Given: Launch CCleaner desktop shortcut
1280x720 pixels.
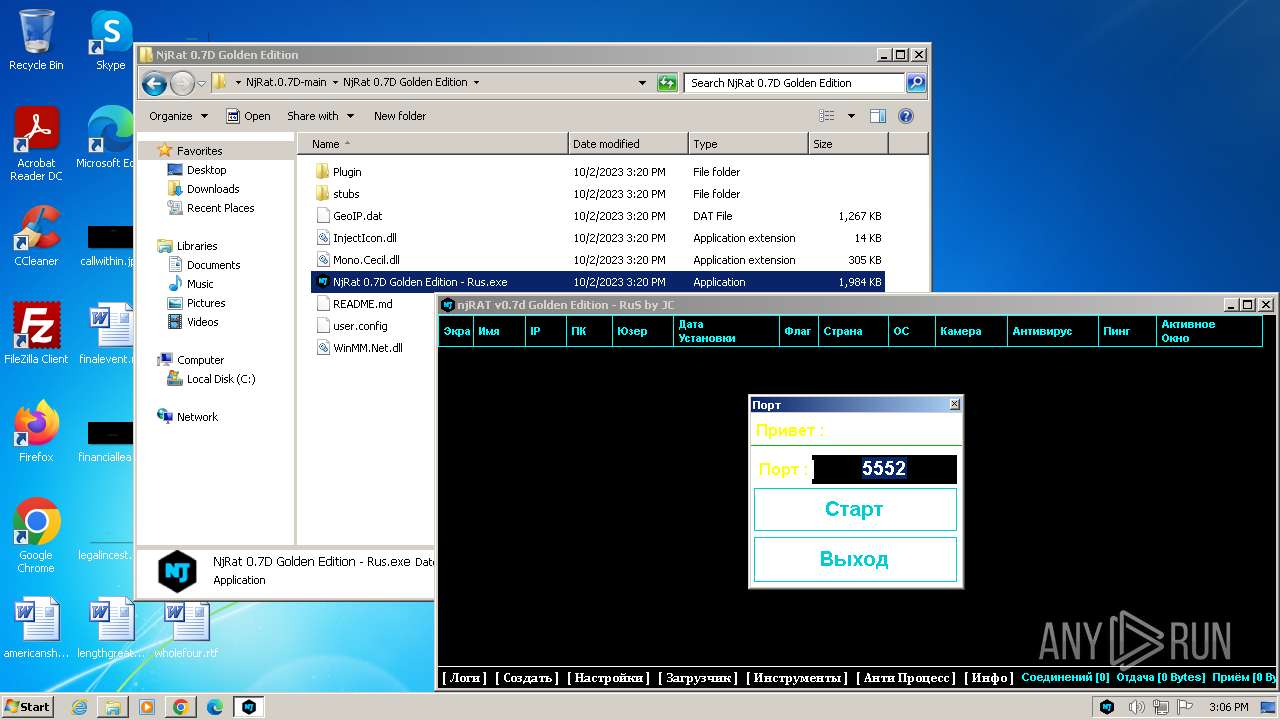Looking at the screenshot, I should [x=36, y=236].
